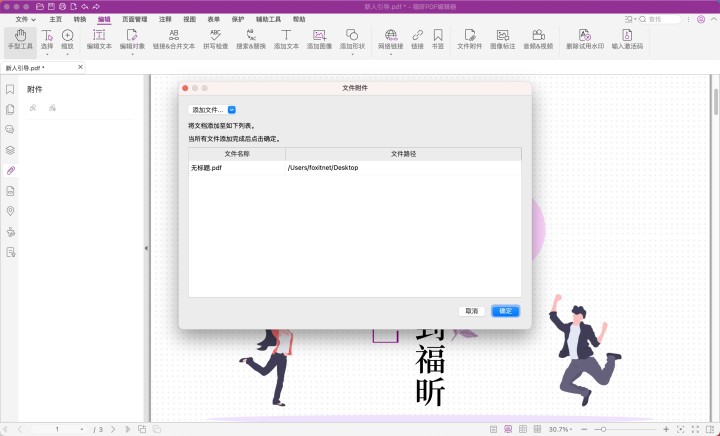Screen dimensions: 720x436
Task: Click the attachments paperclip sidebar icon
Action: pyautogui.click(x=10, y=170)
